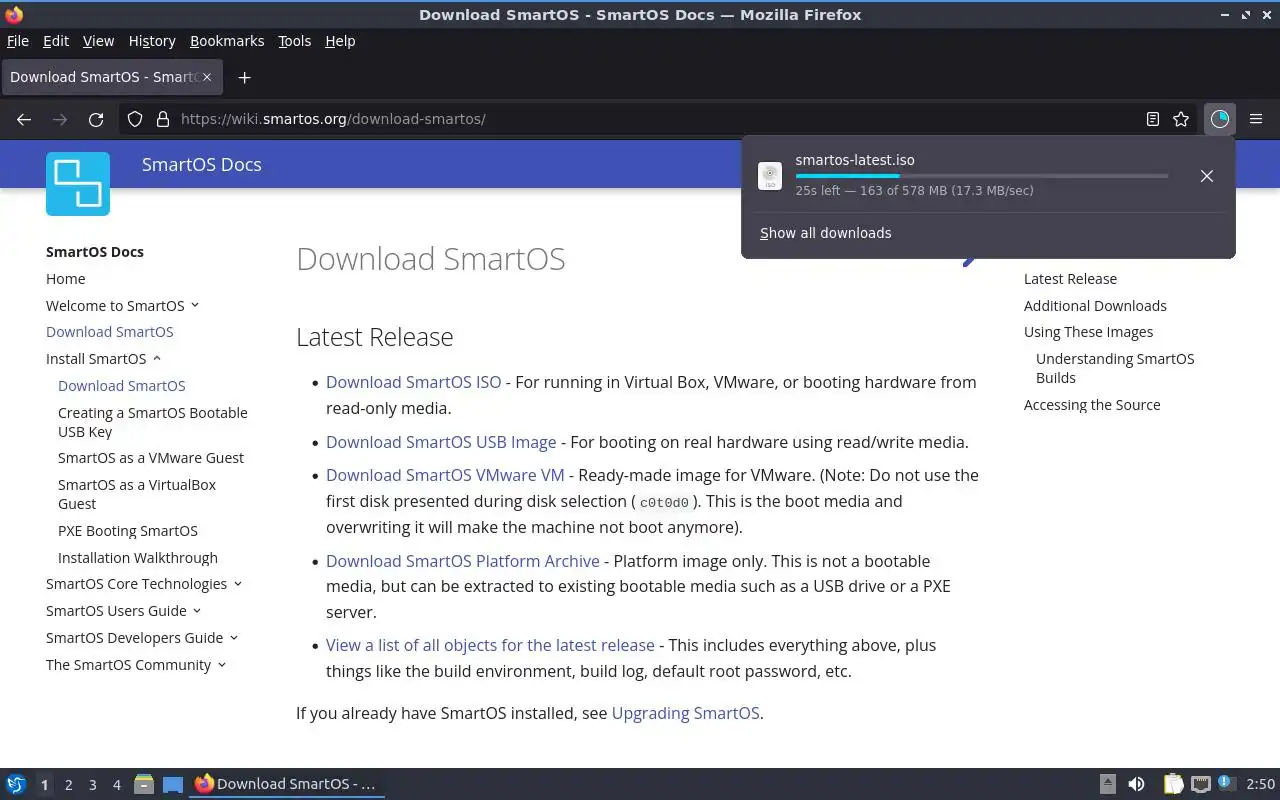The height and width of the screenshot is (800, 1280).
Task: Open the update notification tray icon
Action: (1227, 784)
